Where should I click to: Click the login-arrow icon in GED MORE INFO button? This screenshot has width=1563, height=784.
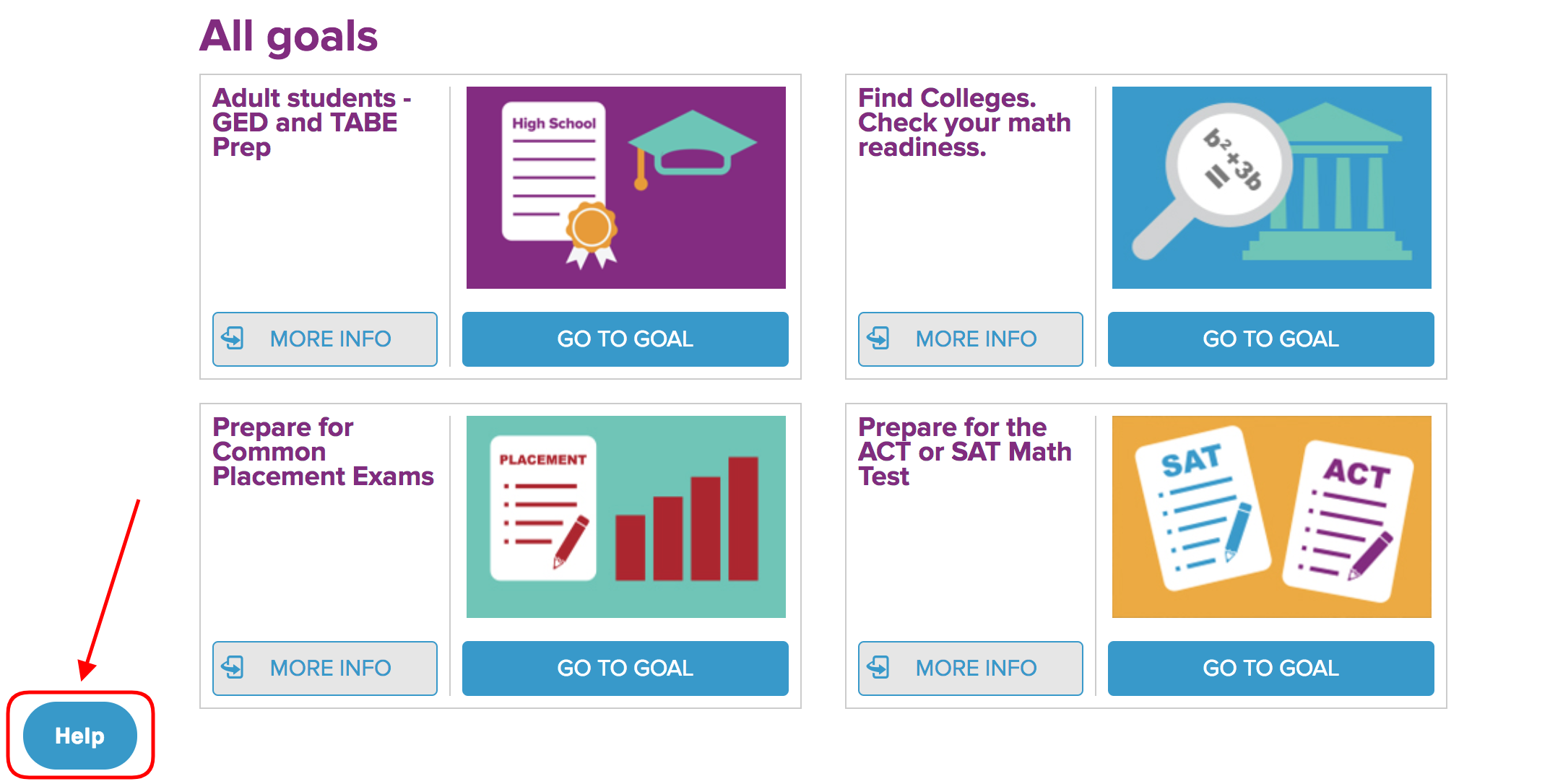point(233,338)
